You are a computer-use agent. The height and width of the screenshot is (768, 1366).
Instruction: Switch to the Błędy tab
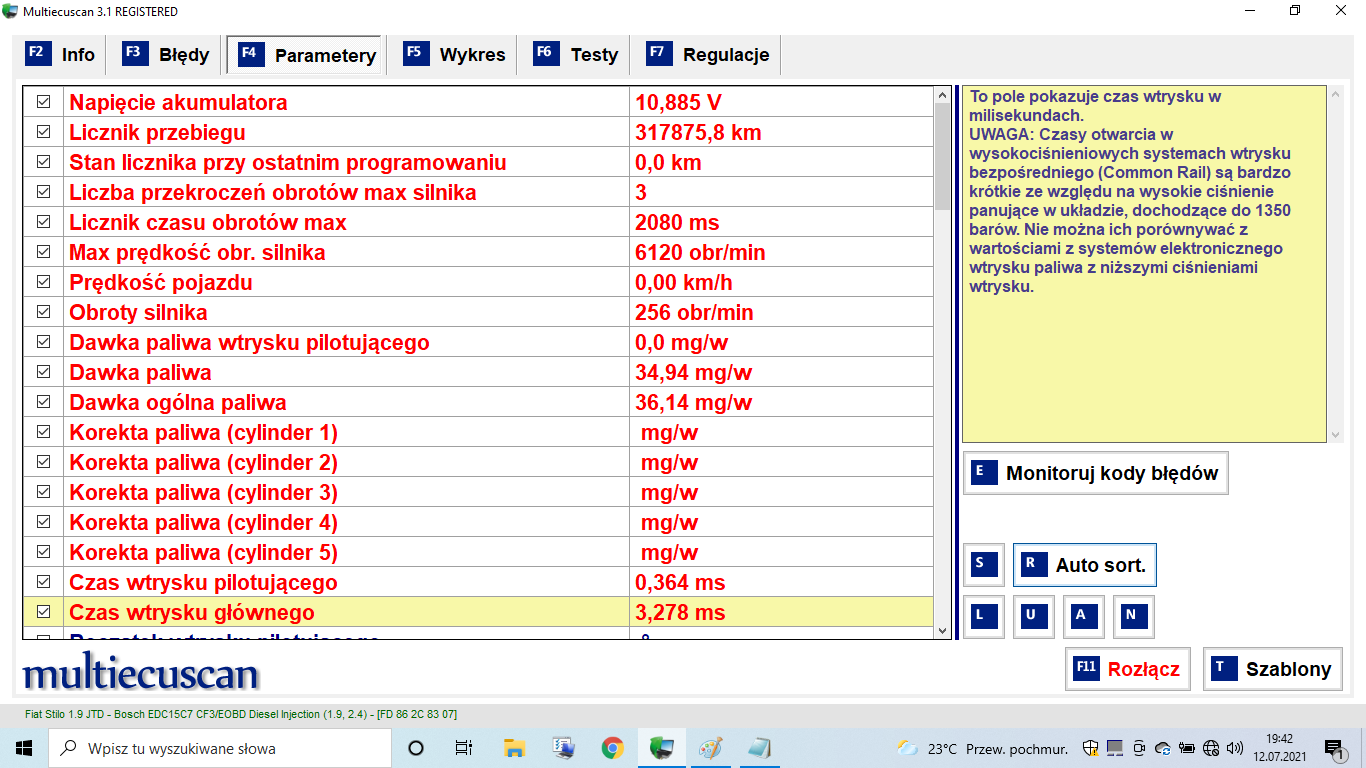point(167,55)
